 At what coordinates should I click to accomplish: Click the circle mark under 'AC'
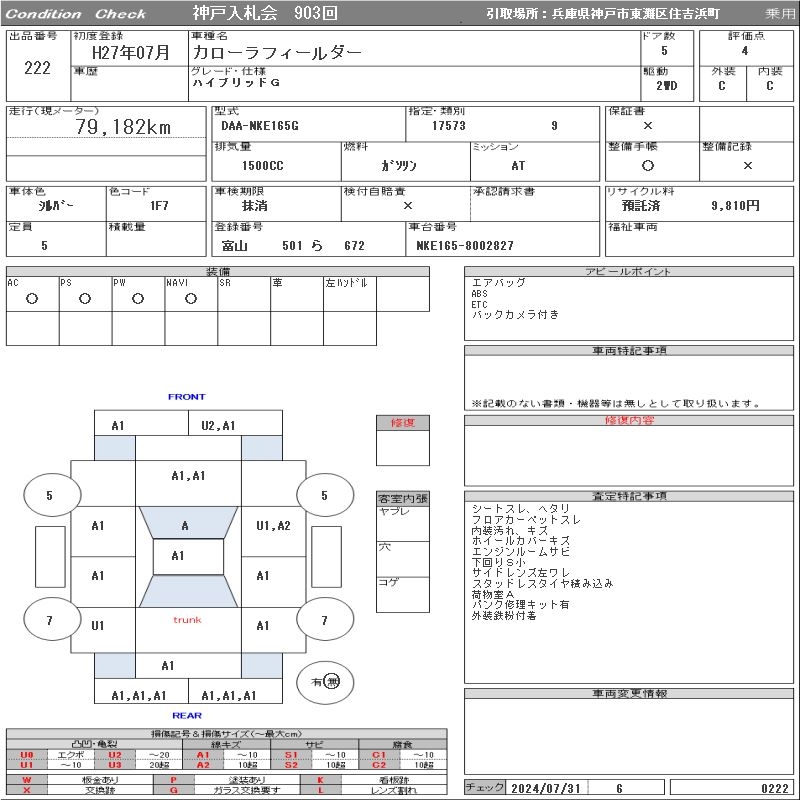pos(32,299)
